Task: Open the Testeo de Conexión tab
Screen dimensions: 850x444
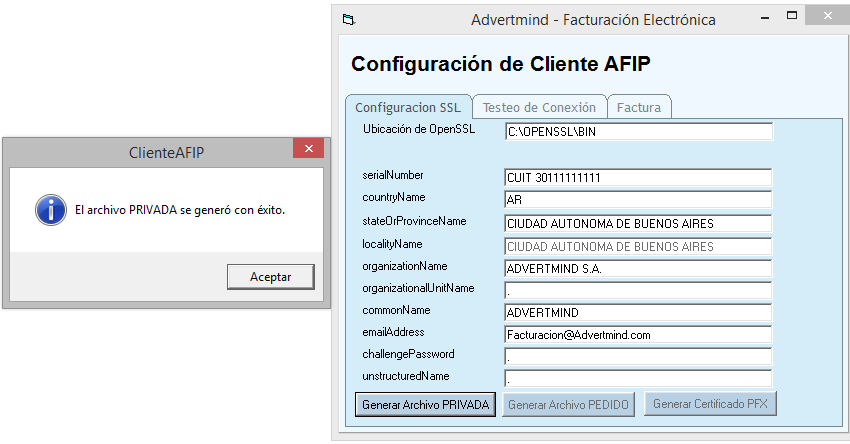Action: point(539,107)
